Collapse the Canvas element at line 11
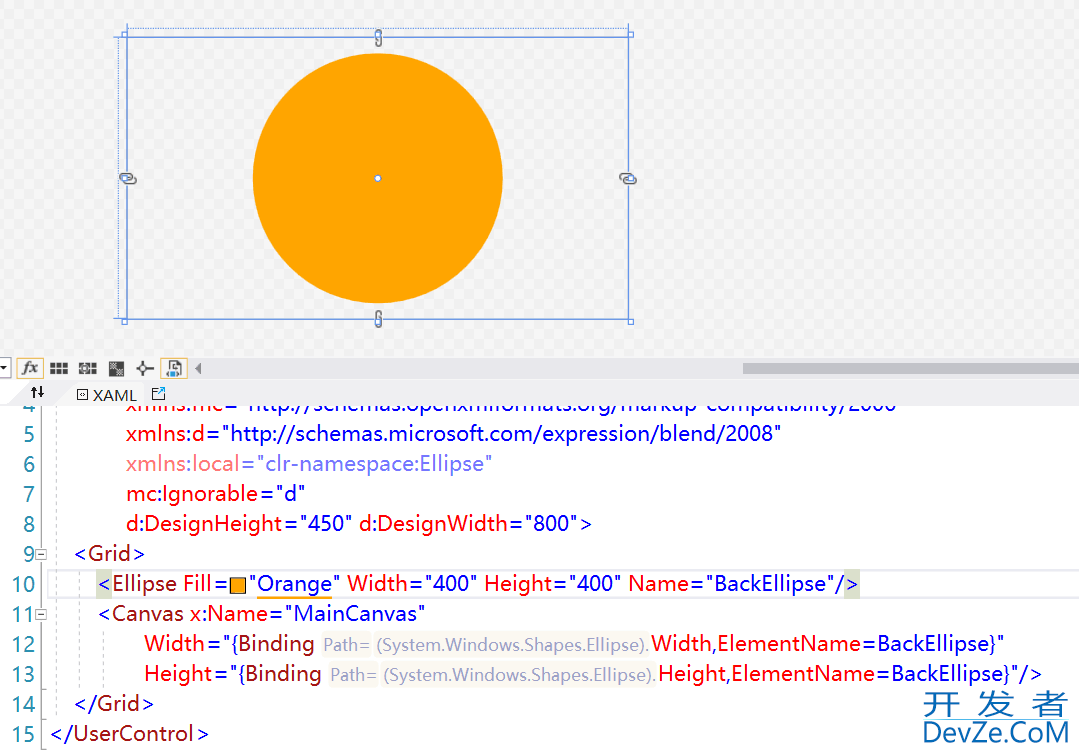Viewport: 1079px width, 754px height. tap(41, 614)
